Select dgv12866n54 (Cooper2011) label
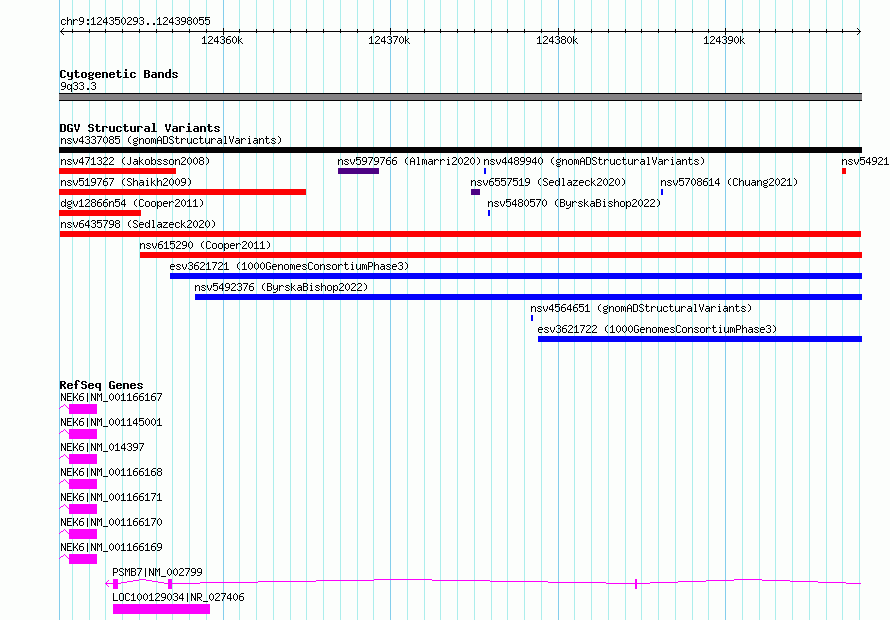The width and height of the screenshot is (890, 620). [132, 203]
